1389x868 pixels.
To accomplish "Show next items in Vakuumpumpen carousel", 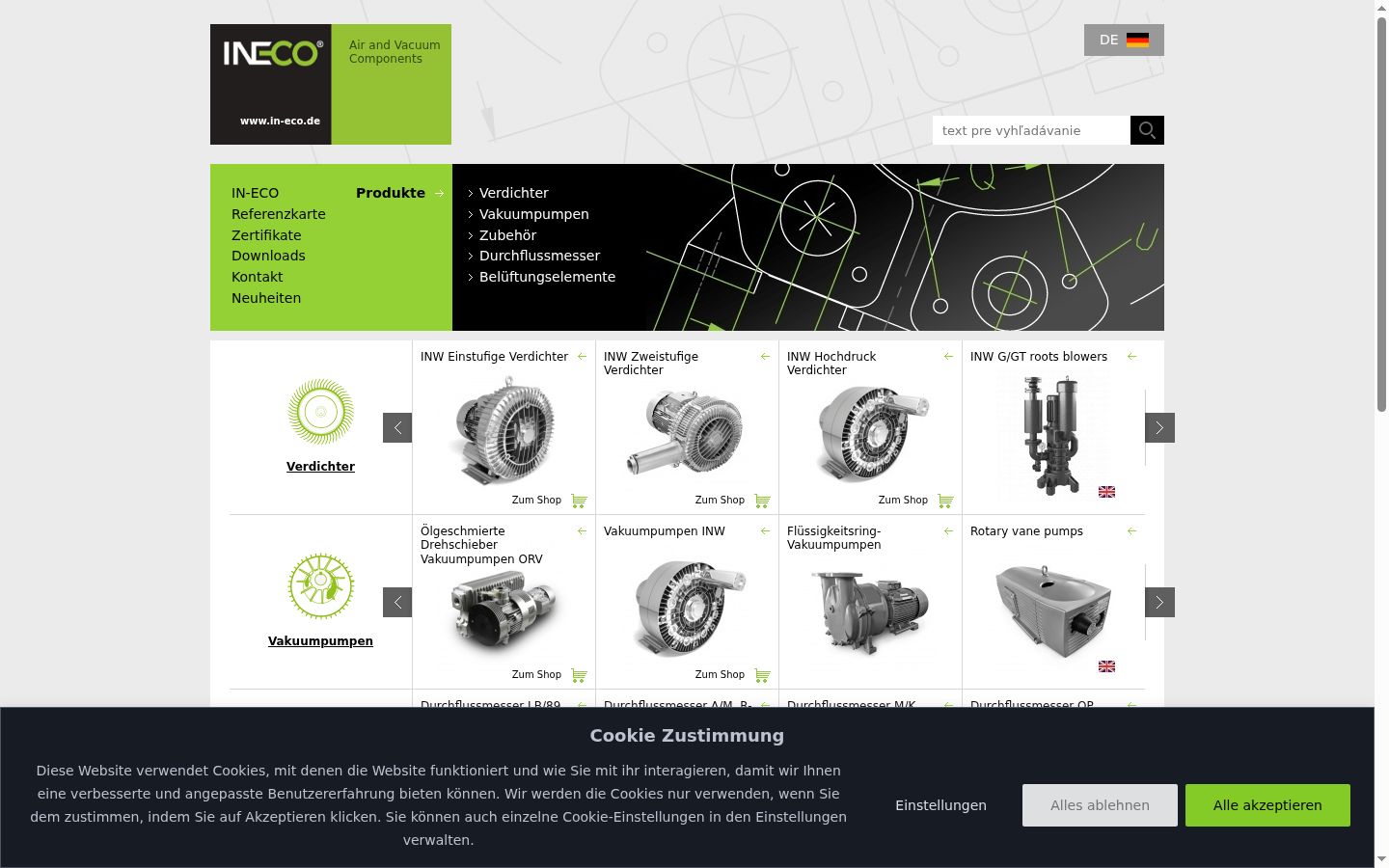I will coord(1159,603).
